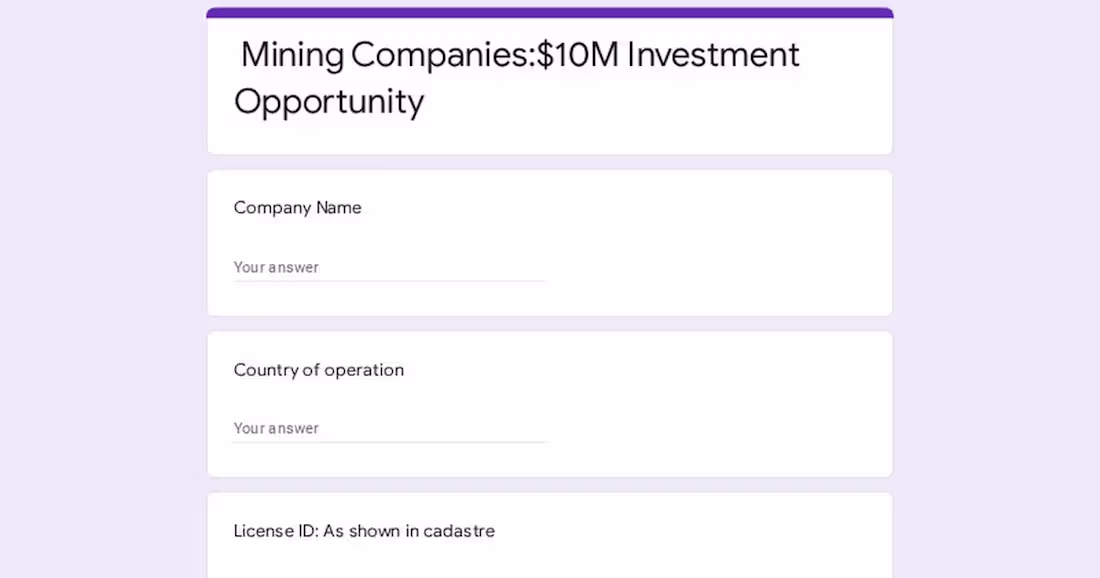The width and height of the screenshot is (1100, 578).
Task: Click the Company Name question label
Action: click(x=297, y=208)
